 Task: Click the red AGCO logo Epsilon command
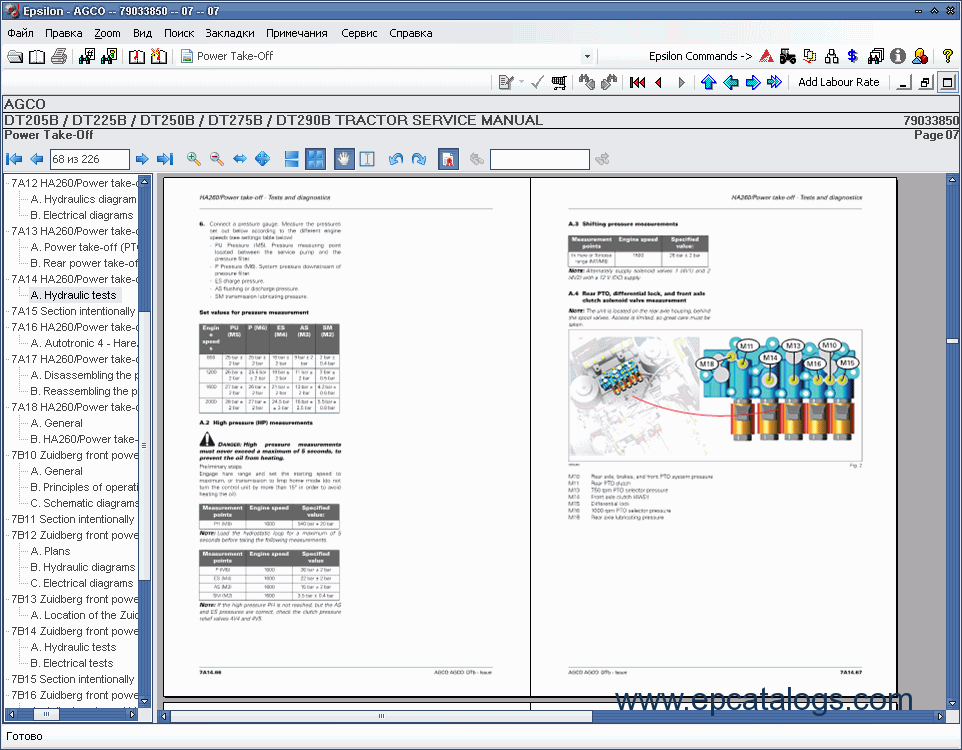(766, 56)
